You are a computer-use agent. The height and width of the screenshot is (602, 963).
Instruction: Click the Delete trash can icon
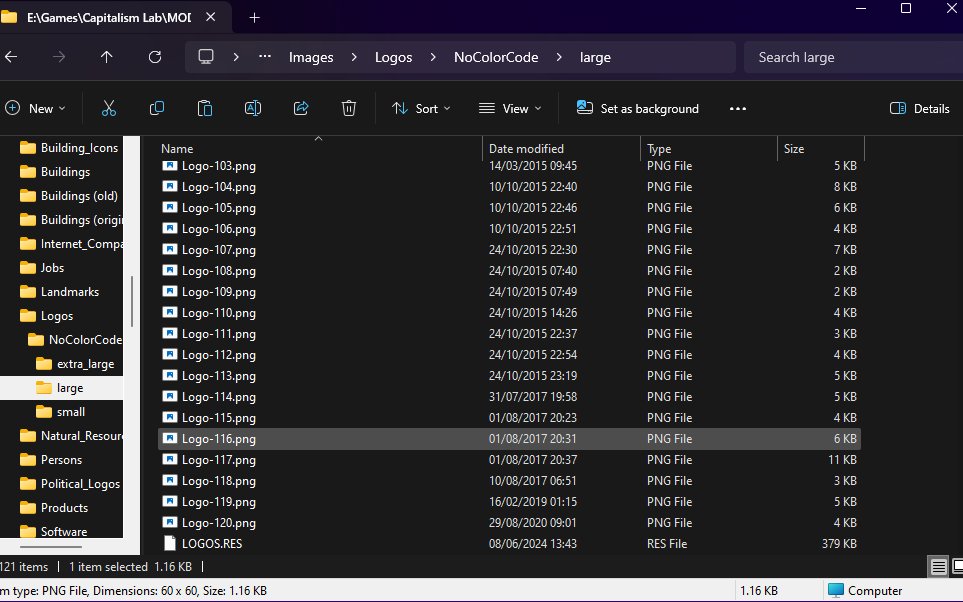349,109
